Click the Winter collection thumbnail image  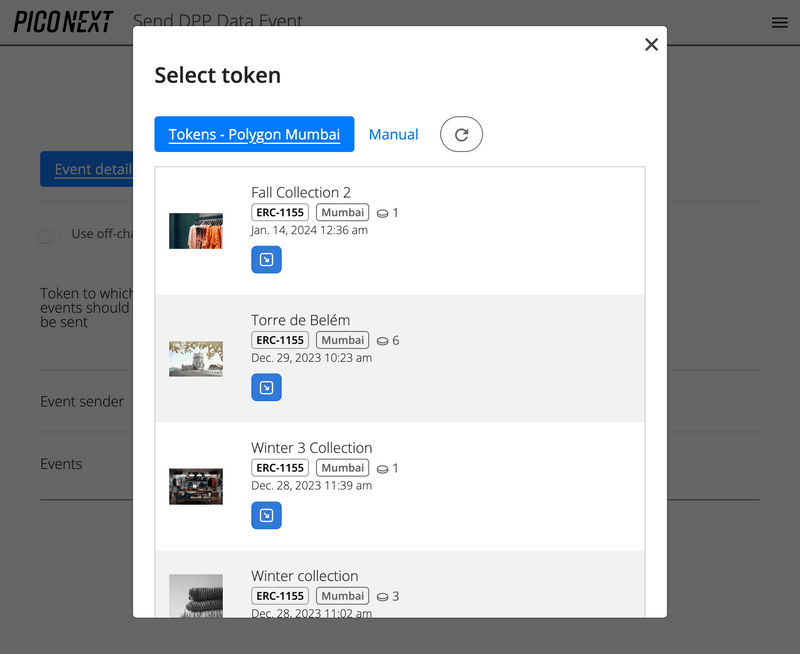[196, 597]
